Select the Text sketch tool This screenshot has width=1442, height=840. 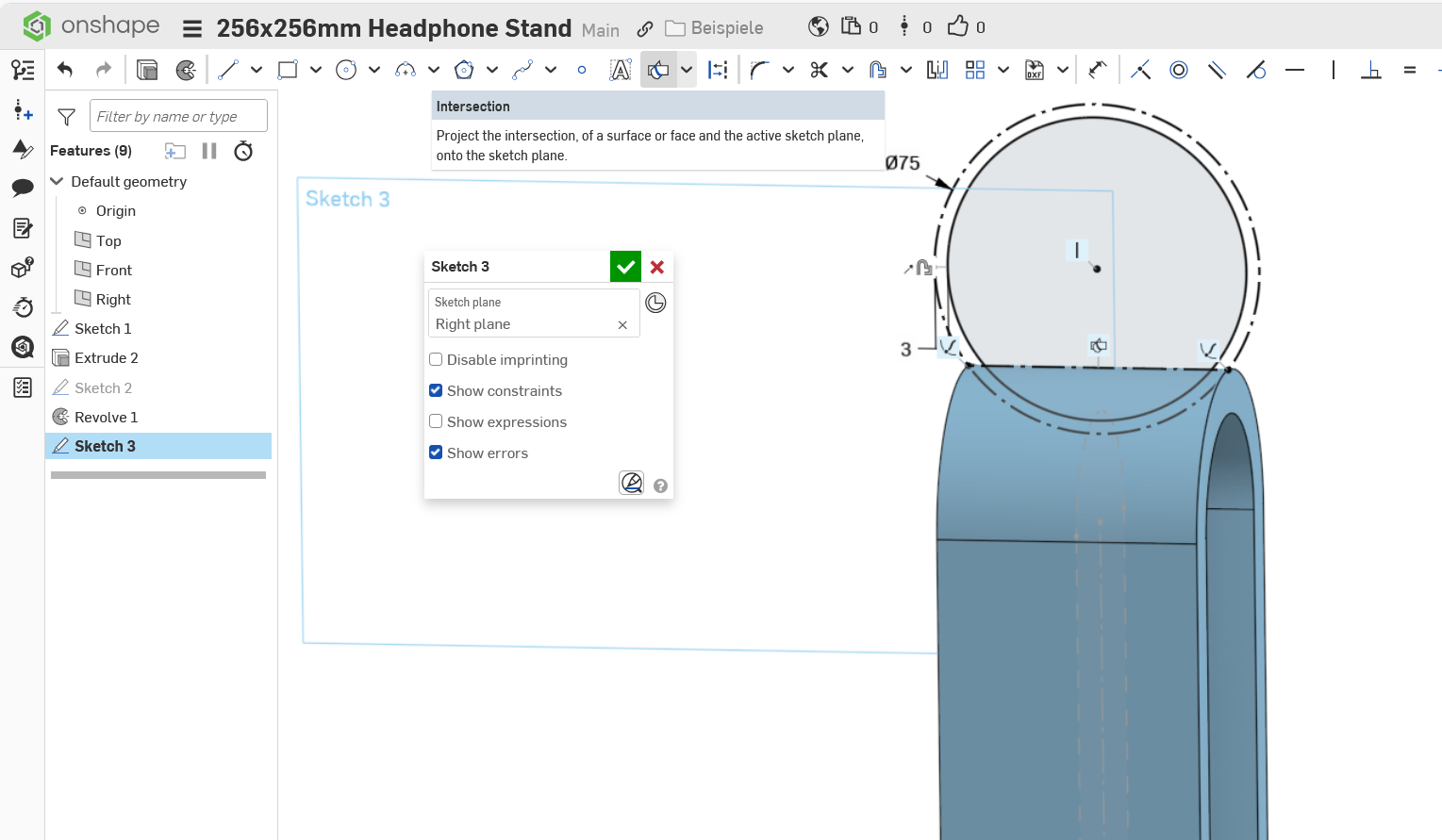pyautogui.click(x=621, y=70)
